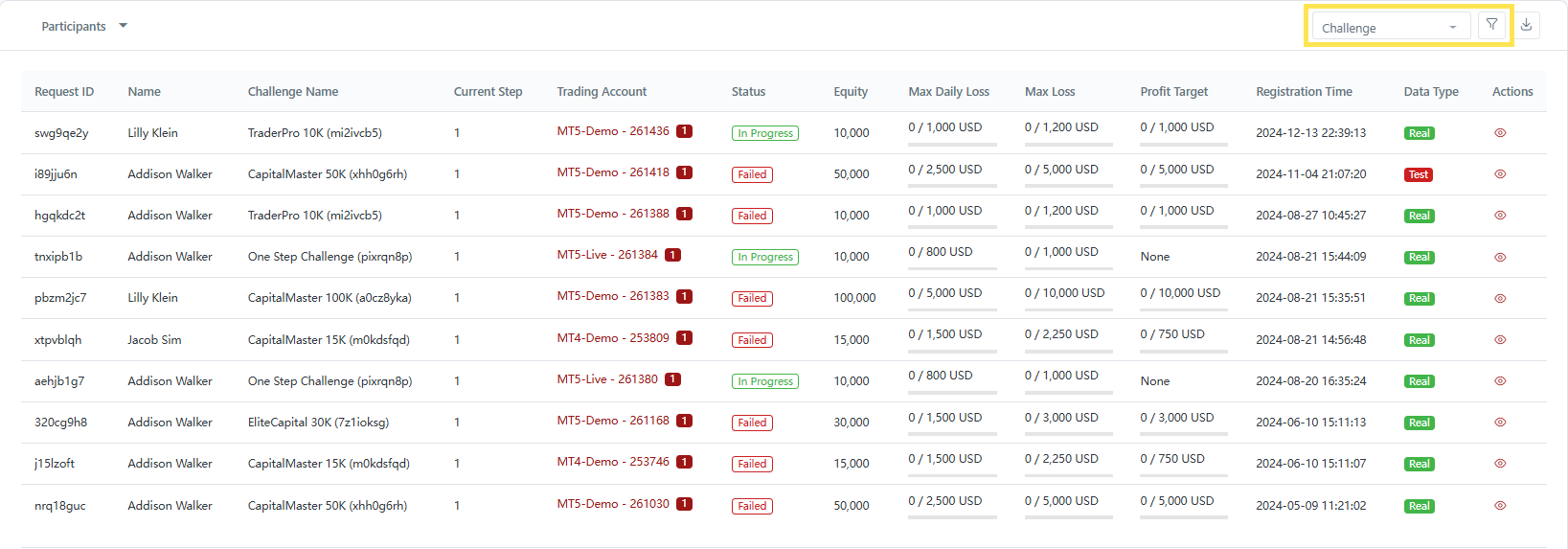The height and width of the screenshot is (549, 1568).
Task: Open eye action for request i89jju6n
Action: point(1500,174)
